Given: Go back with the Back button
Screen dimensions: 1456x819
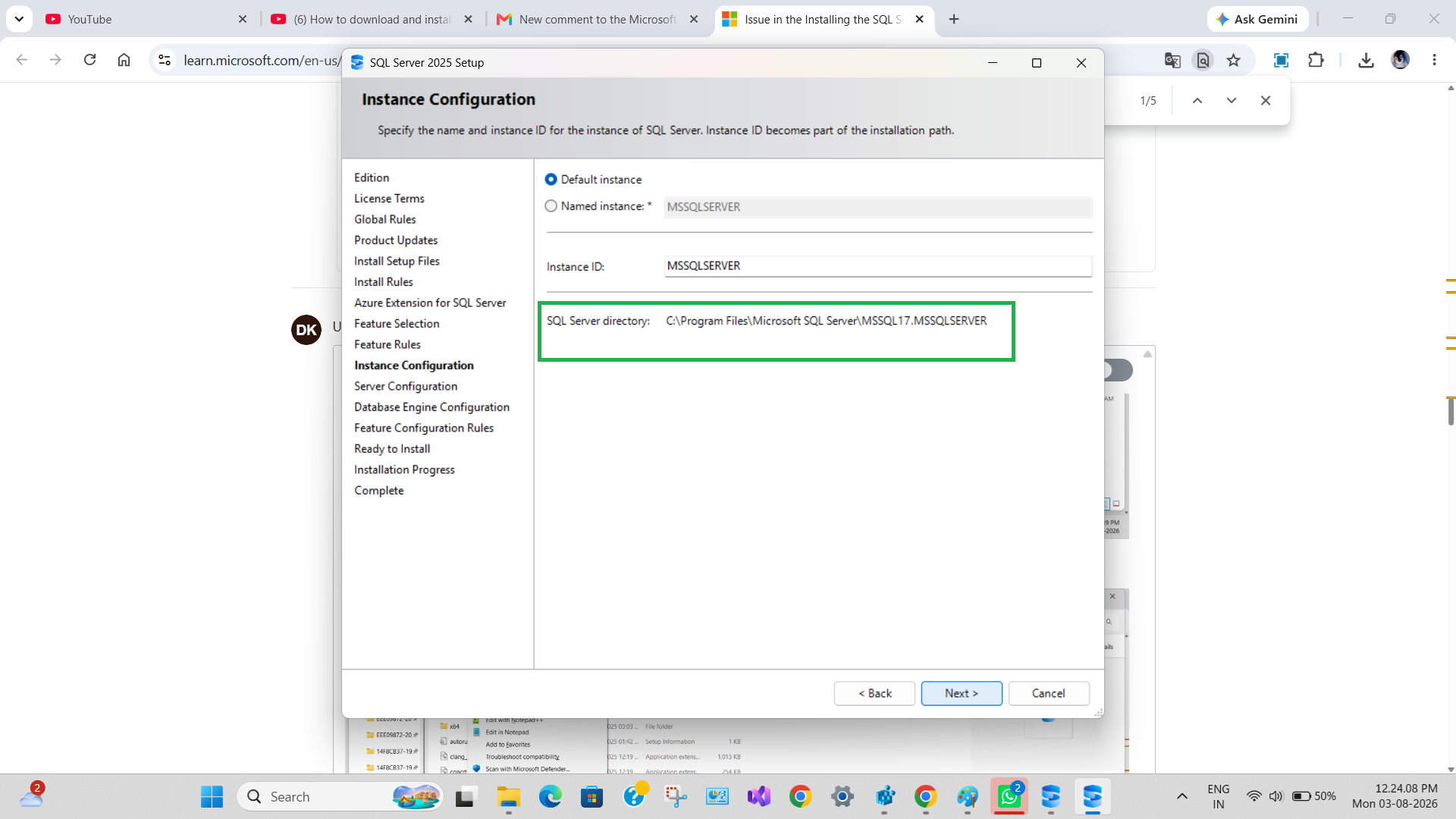Looking at the screenshot, I should pos(874,693).
